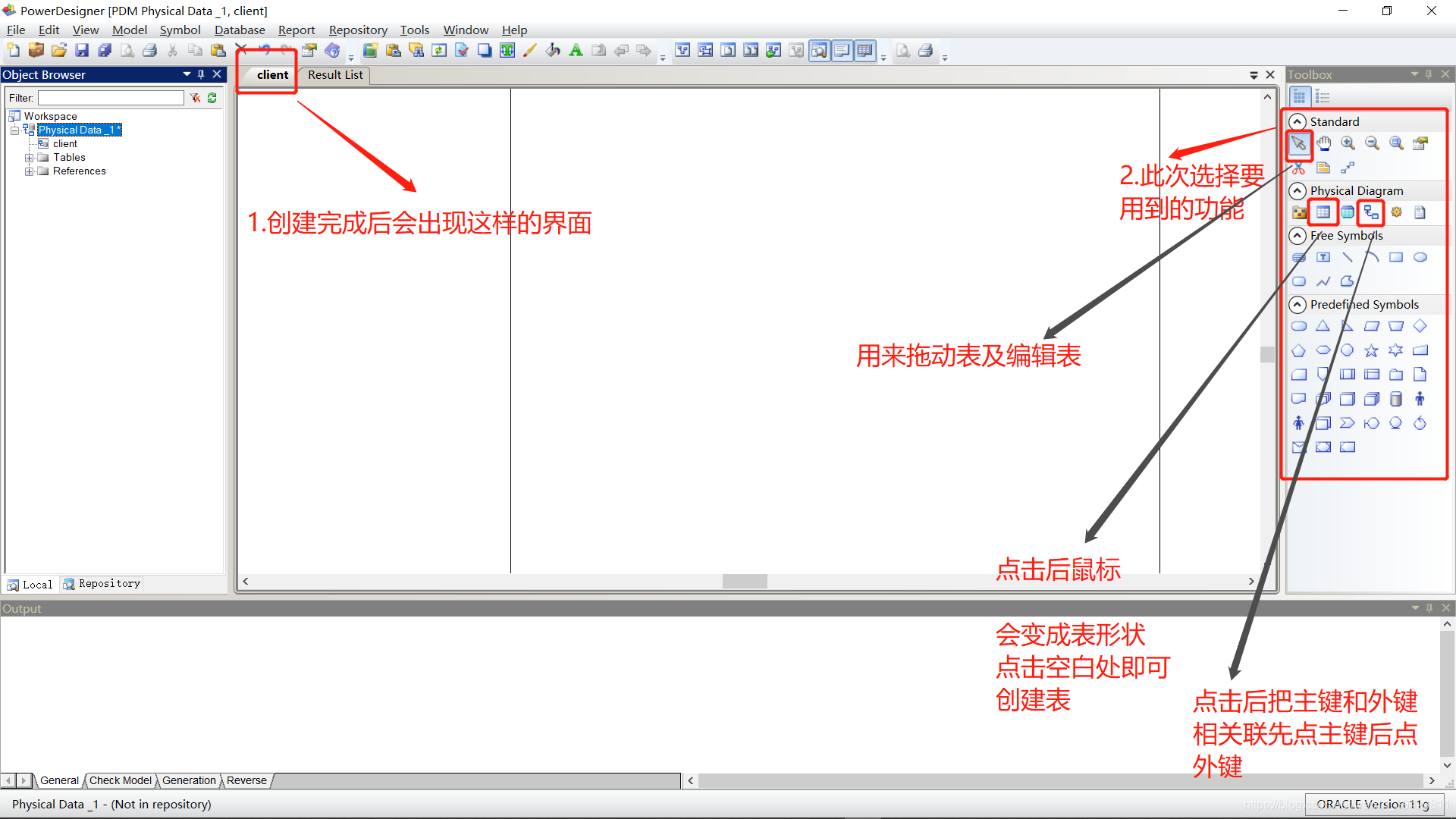Viewport: 1456px width, 819px height.
Task: Select the Table creation tool
Action: pos(1321,212)
